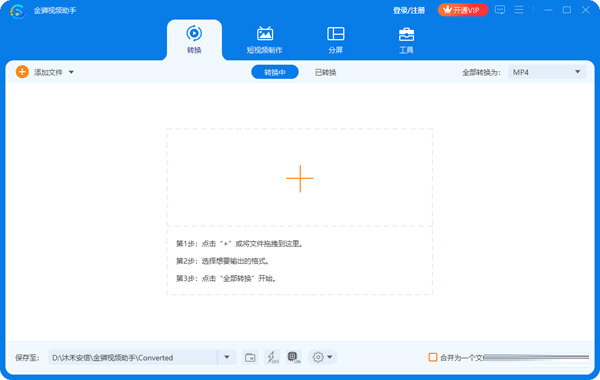Image resolution: width=600 pixels, height=380 pixels.
Task: Click the large orange plus to add files
Action: pyautogui.click(x=300, y=178)
